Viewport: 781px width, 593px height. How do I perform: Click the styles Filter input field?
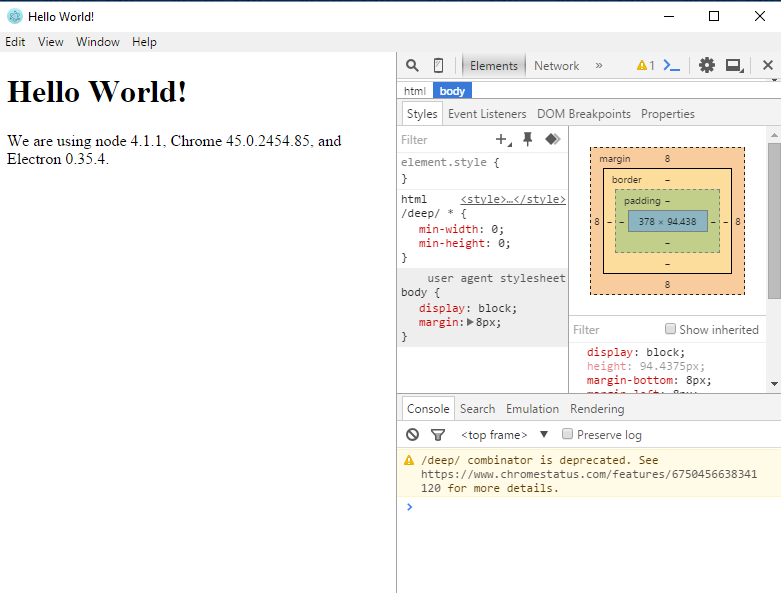tap(440, 140)
